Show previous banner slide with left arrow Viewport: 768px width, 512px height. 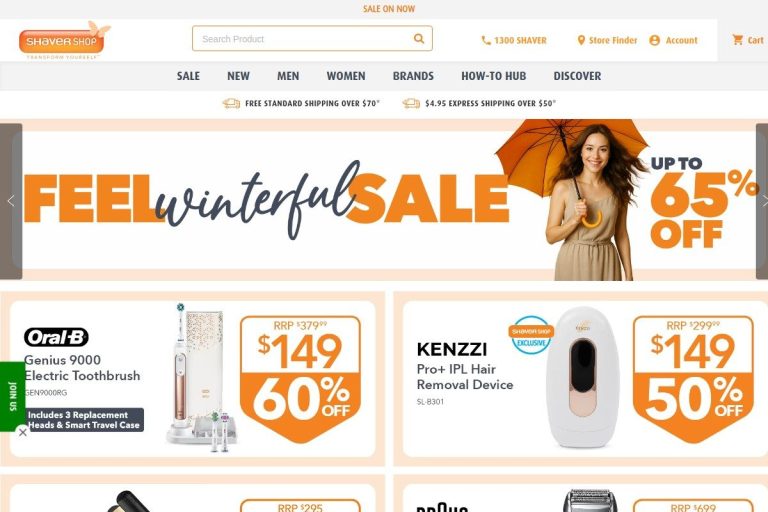(11, 201)
